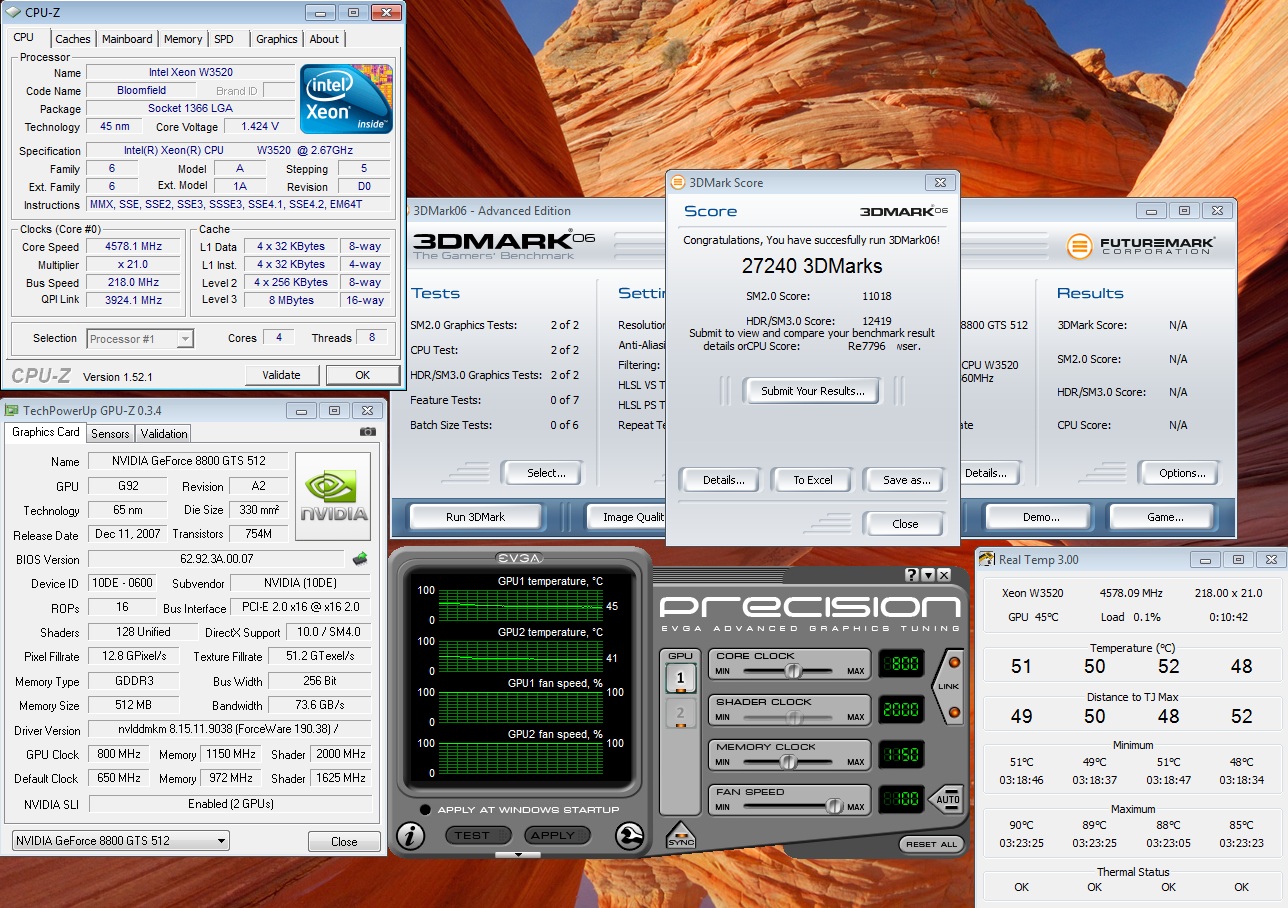Click the Close button in GPU-Z
The width and height of the screenshot is (1288, 908).
344,841
